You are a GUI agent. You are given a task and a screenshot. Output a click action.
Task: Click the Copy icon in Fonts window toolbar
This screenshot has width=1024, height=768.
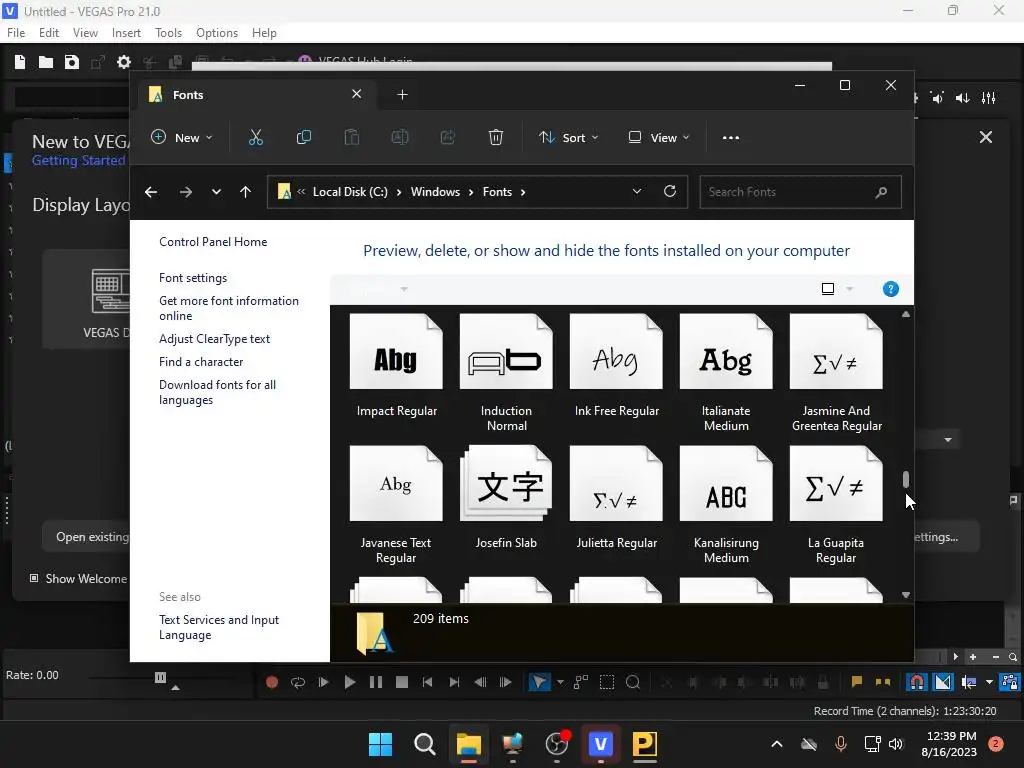[304, 138]
